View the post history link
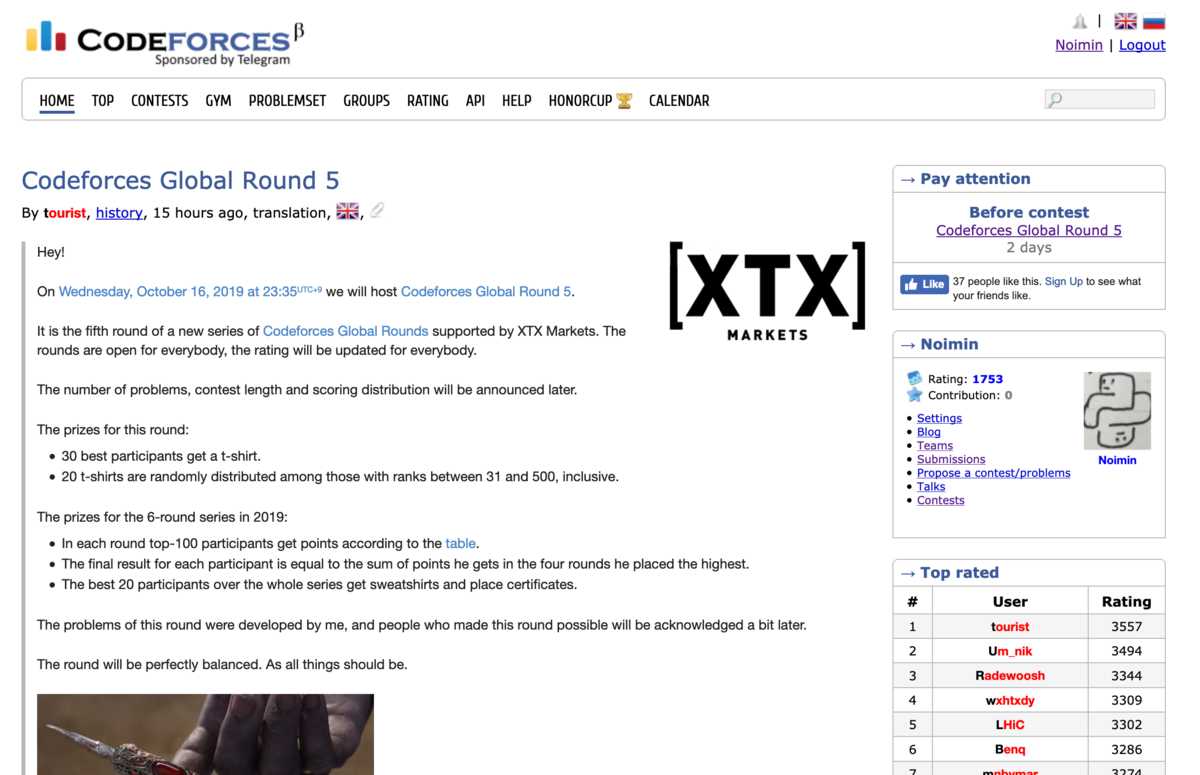Image resolution: width=1200 pixels, height=775 pixels. (119, 212)
